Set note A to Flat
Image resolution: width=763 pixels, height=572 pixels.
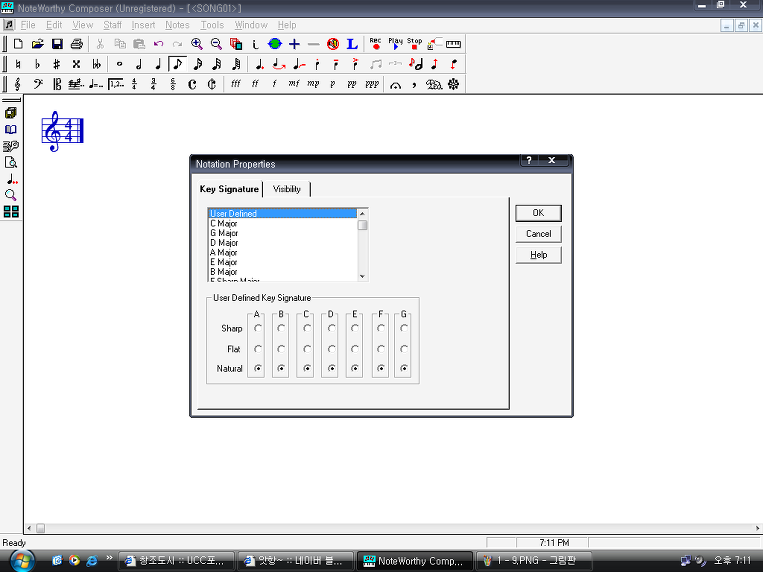[258, 349]
